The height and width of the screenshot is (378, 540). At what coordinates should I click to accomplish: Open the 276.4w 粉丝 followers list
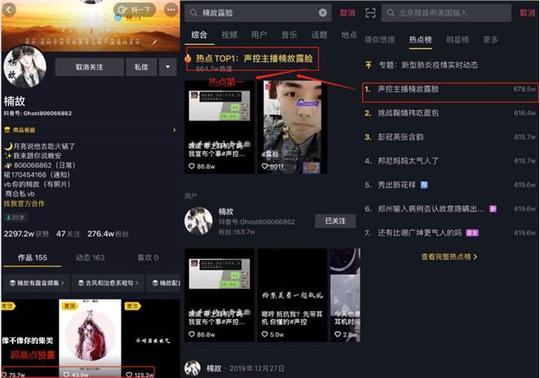click(x=108, y=234)
